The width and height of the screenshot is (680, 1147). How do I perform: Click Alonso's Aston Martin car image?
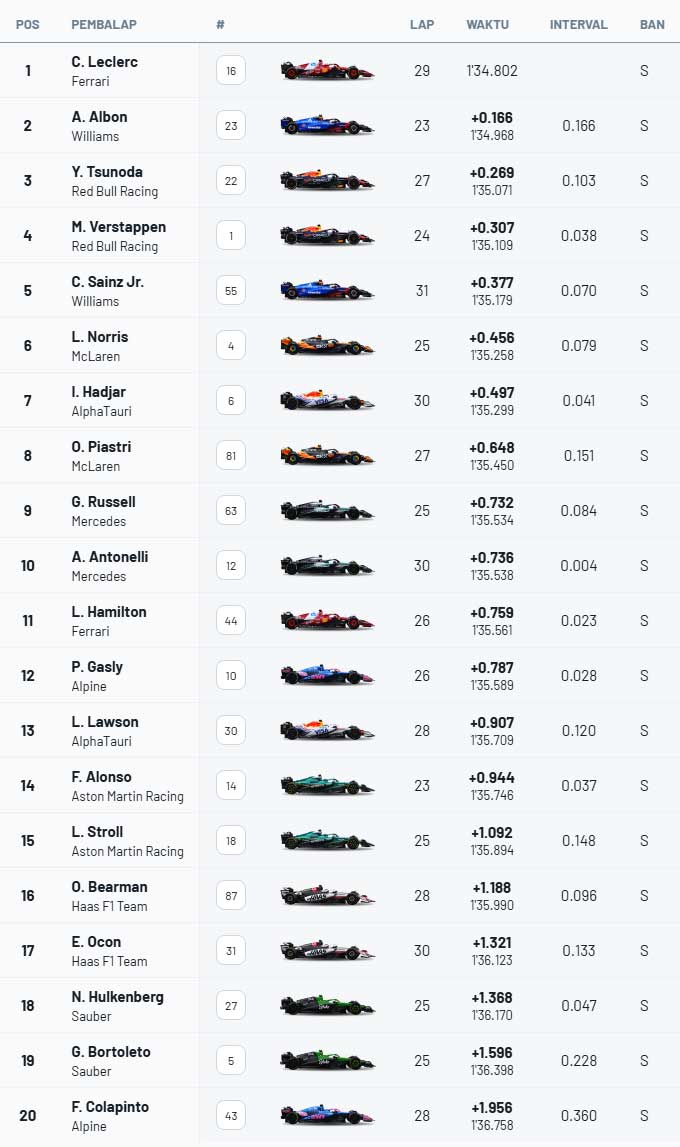point(326,786)
